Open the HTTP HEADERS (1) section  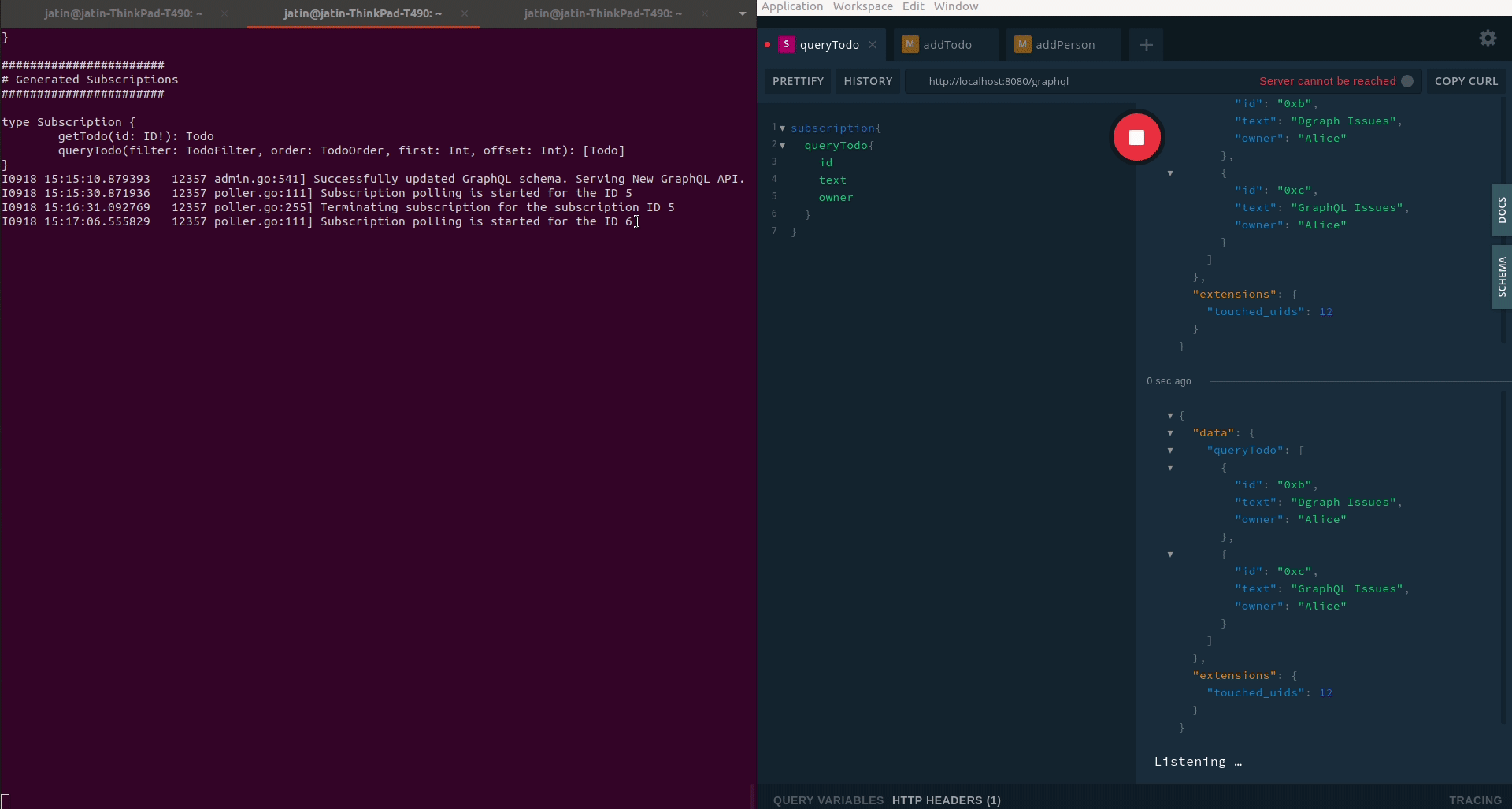pyautogui.click(x=947, y=800)
